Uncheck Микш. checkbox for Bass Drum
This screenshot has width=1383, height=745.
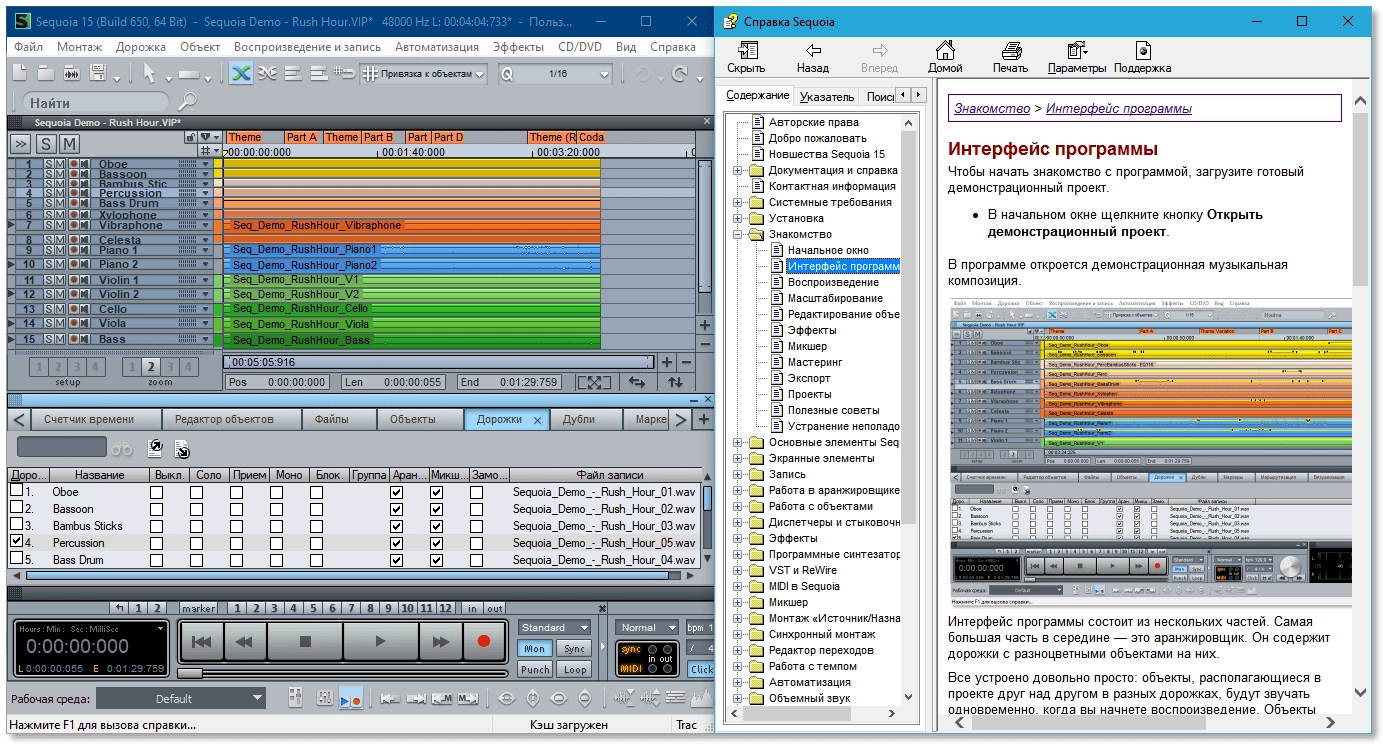(x=436, y=561)
